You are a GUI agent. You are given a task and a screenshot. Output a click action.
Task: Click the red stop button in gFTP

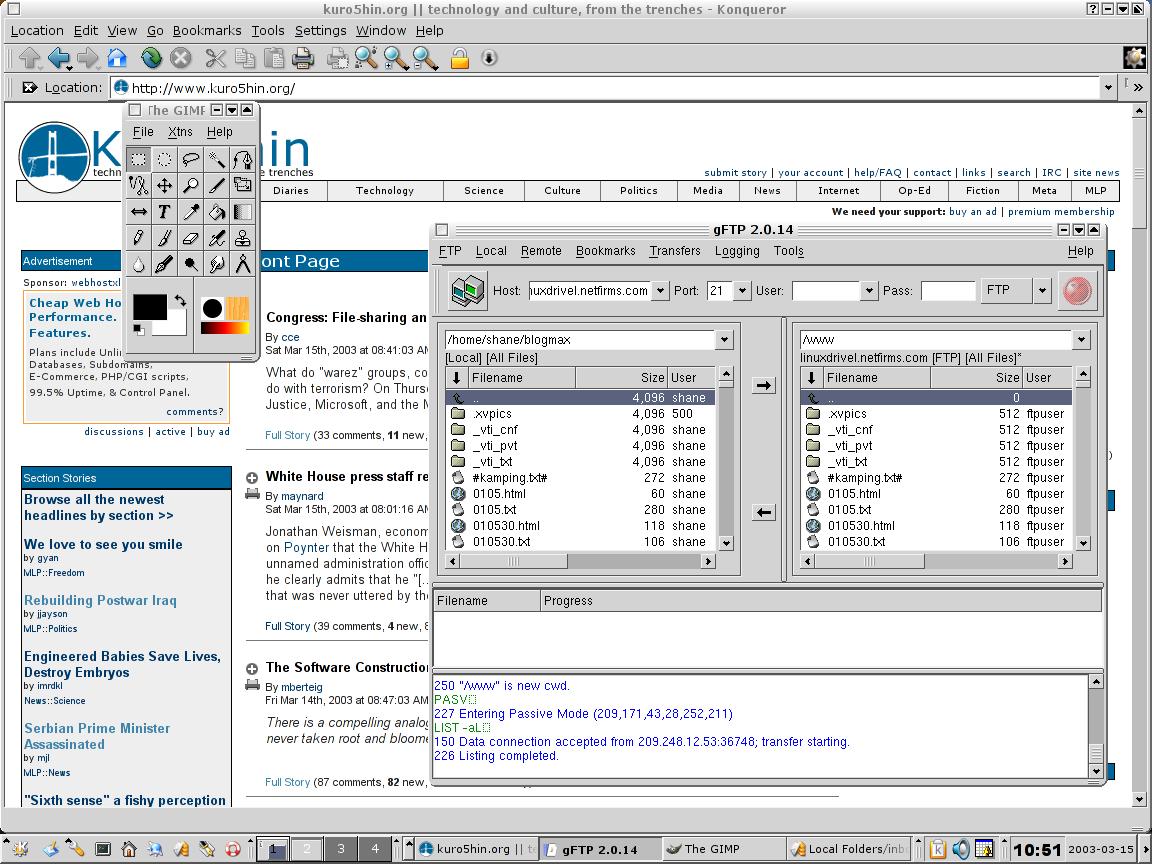coord(1076,290)
